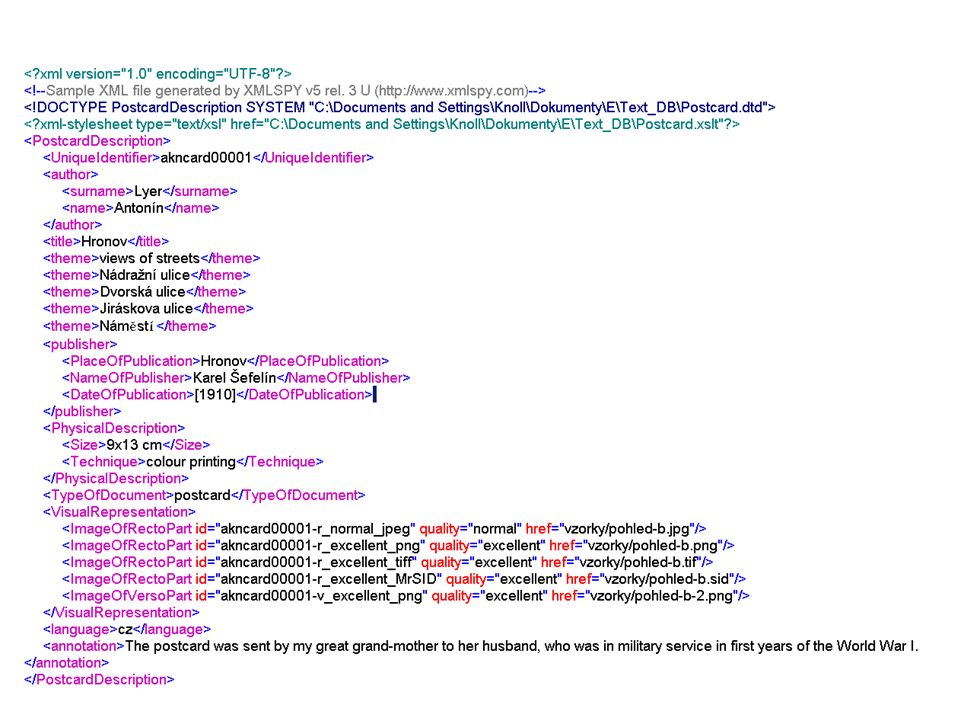
Task: Select the surname value Lyer
Action: [148, 192]
